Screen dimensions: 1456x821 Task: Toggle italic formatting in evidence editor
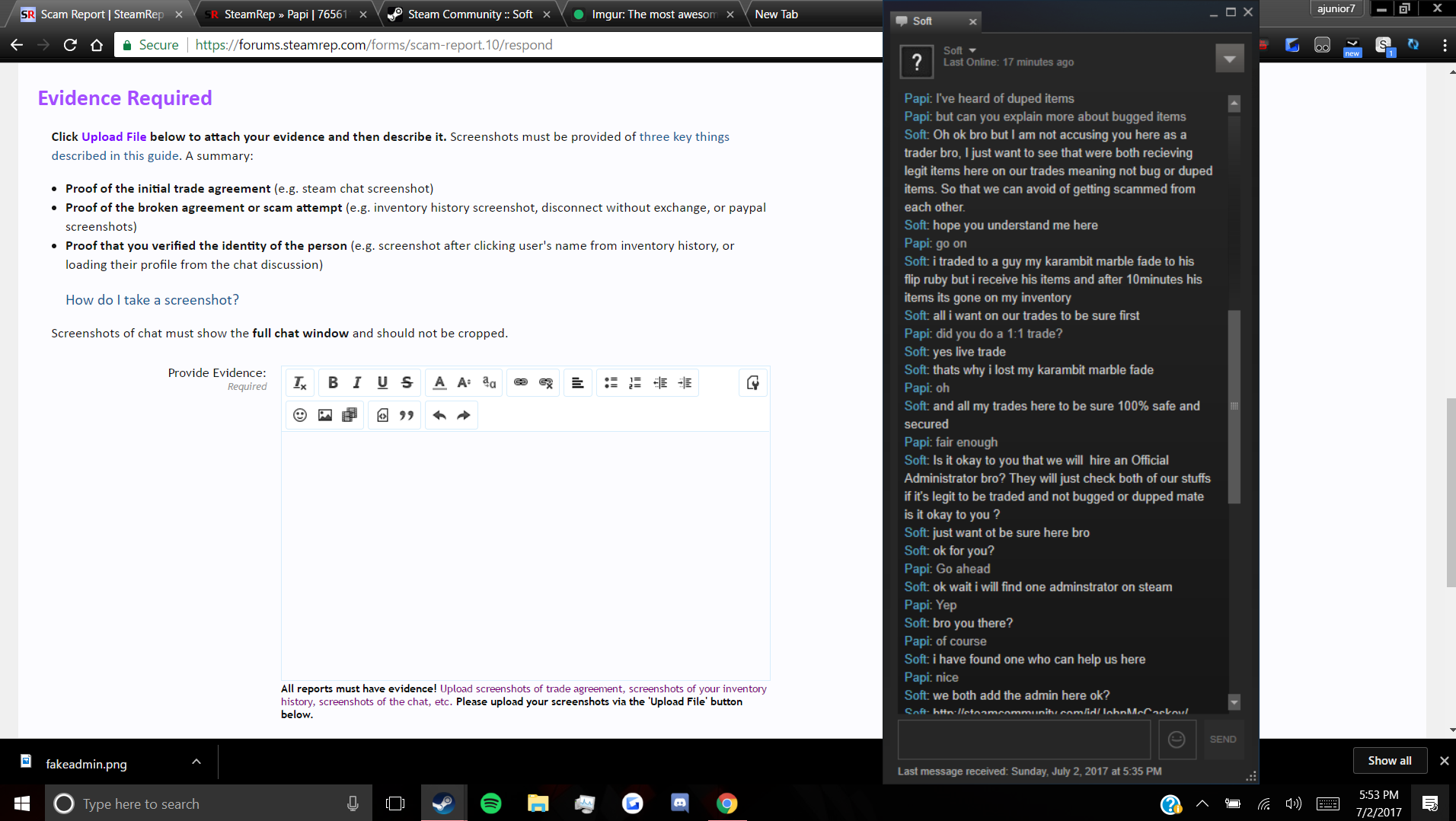click(357, 382)
